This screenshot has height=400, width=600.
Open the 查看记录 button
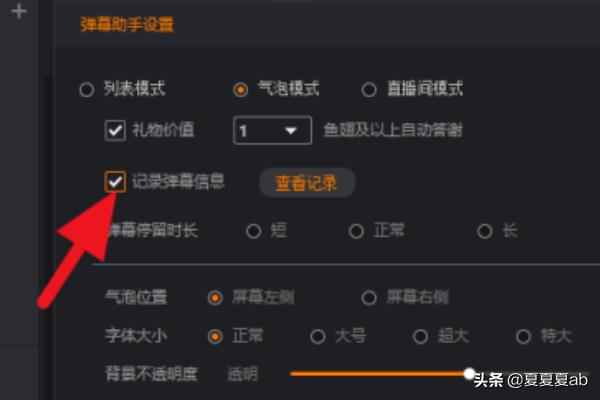pos(307,183)
